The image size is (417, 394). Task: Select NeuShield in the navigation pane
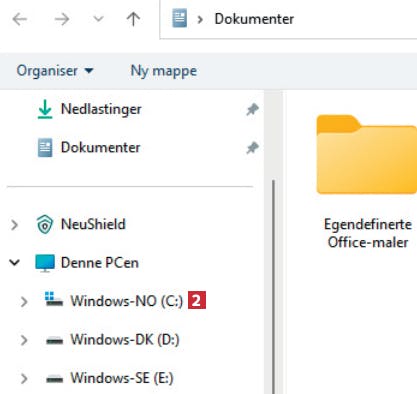[93, 224]
